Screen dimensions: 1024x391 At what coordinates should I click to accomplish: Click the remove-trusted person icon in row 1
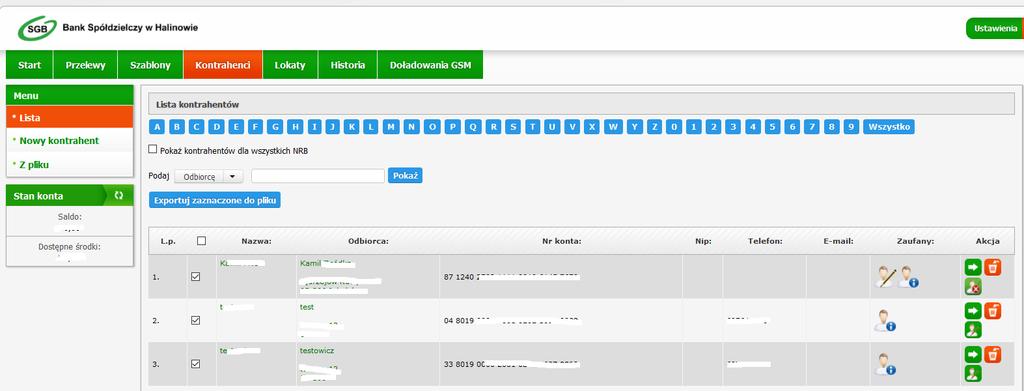(x=973, y=286)
